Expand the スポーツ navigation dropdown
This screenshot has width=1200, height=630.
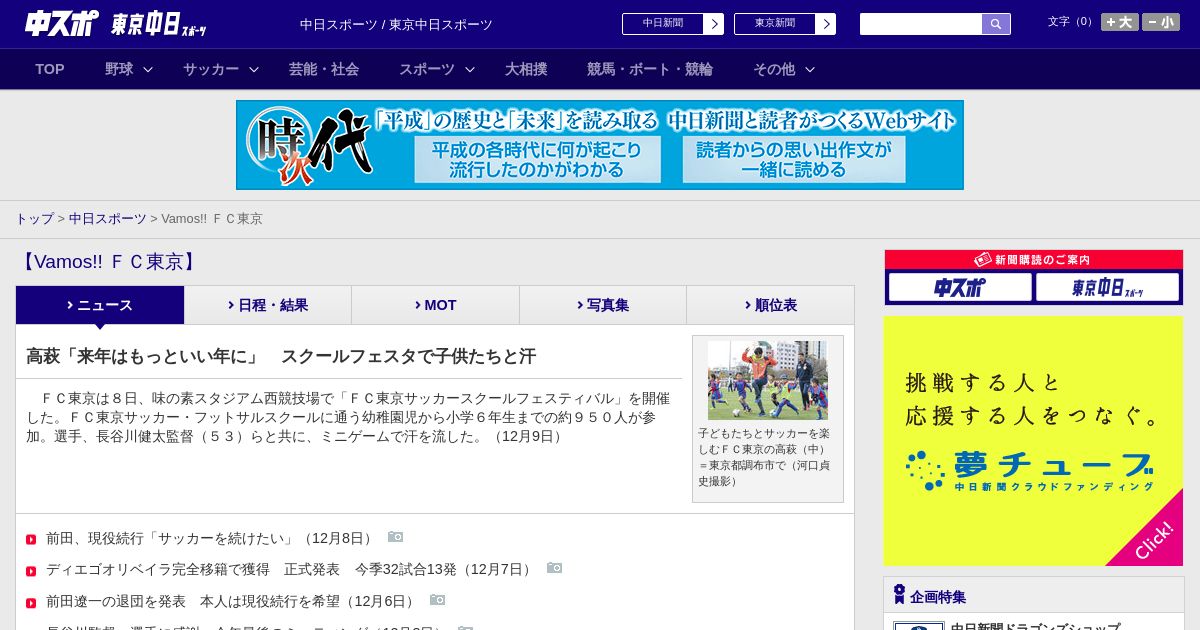pos(437,69)
